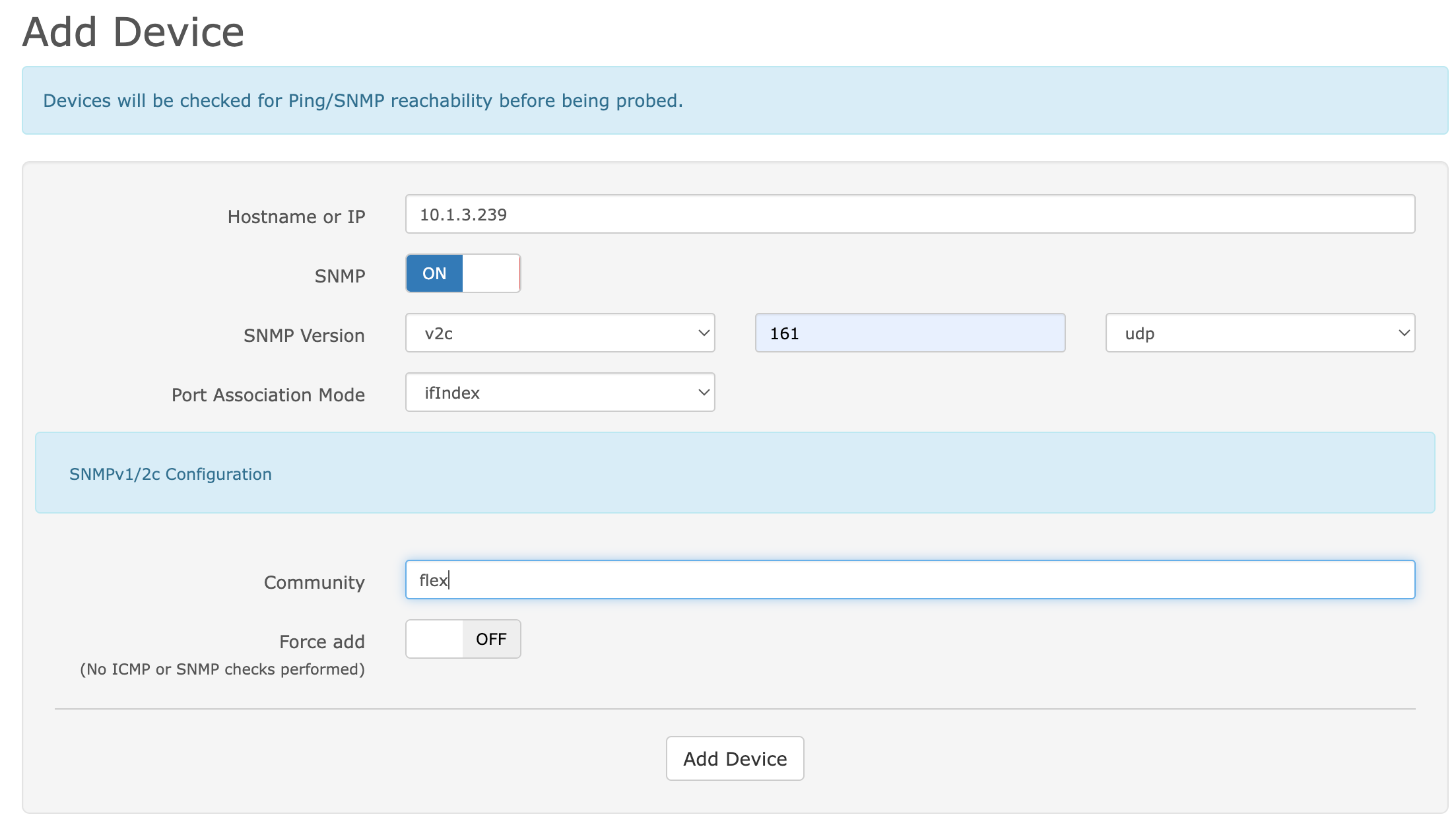Screen dimensions: 1456x833
Task: Open the SNMP Version v2c dropdown
Action: point(560,333)
